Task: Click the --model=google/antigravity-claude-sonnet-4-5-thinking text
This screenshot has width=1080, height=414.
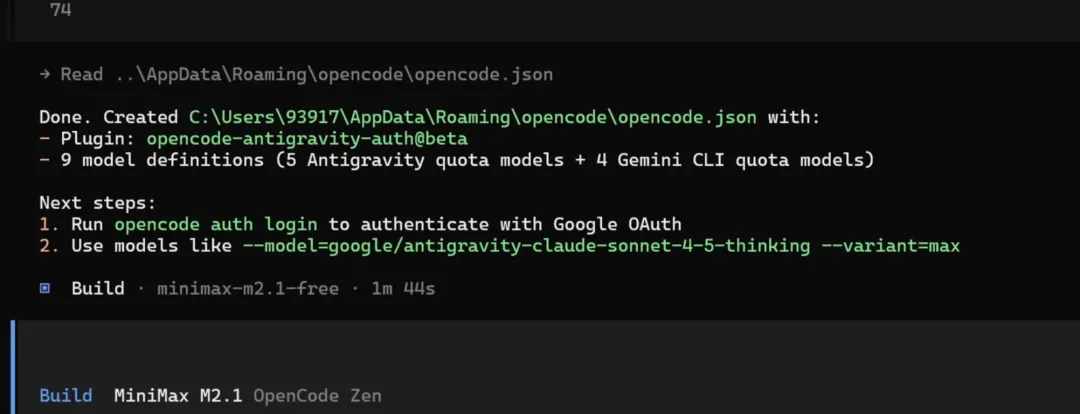Action: [524, 245]
